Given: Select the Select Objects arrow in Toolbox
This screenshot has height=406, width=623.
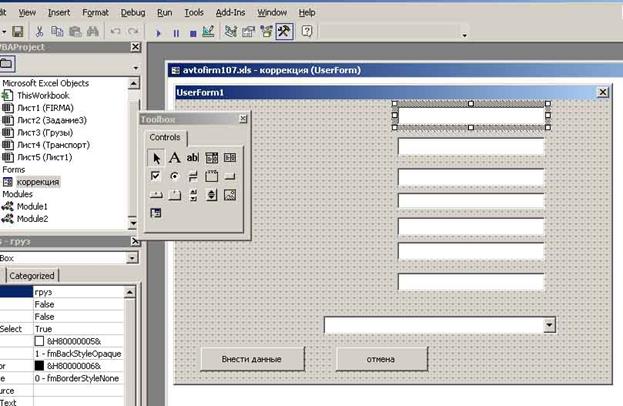Looking at the screenshot, I should point(156,158).
